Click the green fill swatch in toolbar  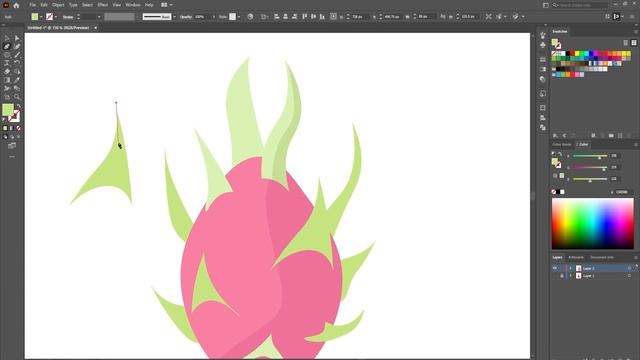pyautogui.click(x=8, y=109)
